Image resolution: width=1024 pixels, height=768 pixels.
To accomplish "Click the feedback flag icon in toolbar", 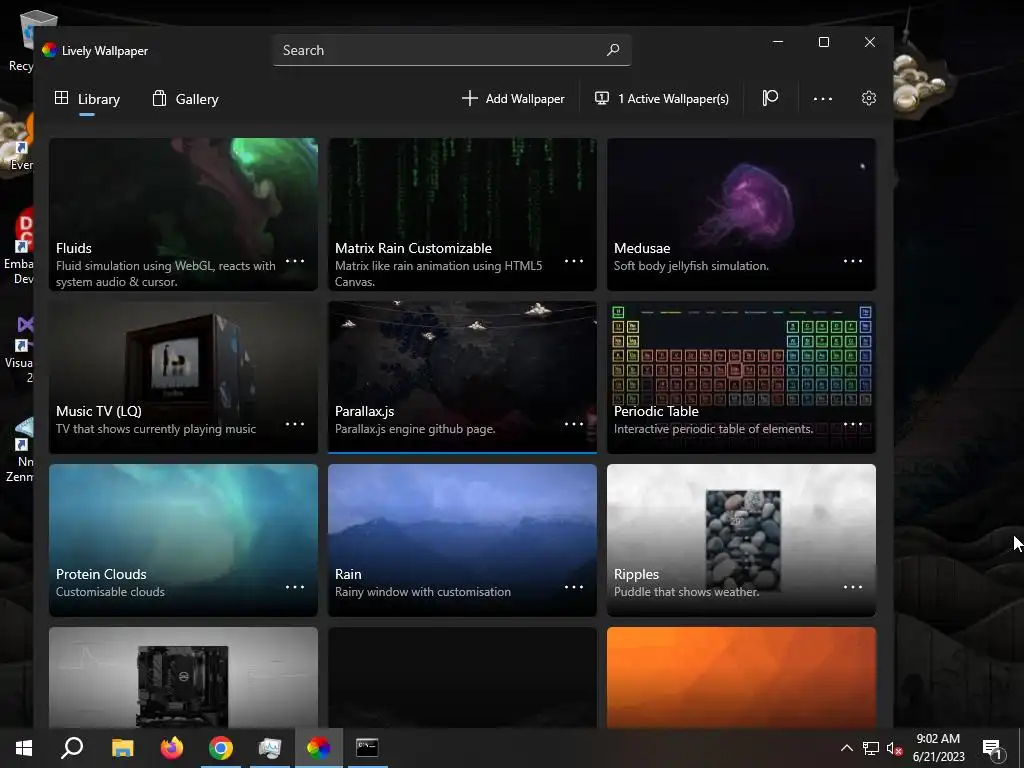I will 770,98.
